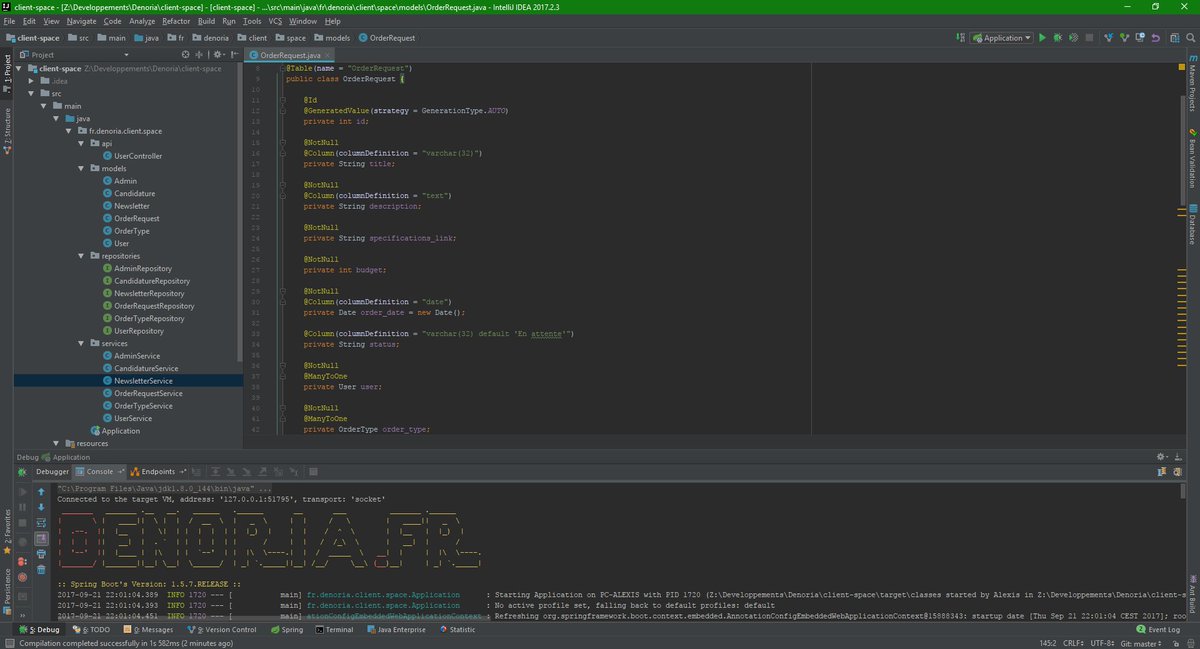Open VCS Show History icon
This screenshot has width=1200, height=649.
(x=1141, y=38)
